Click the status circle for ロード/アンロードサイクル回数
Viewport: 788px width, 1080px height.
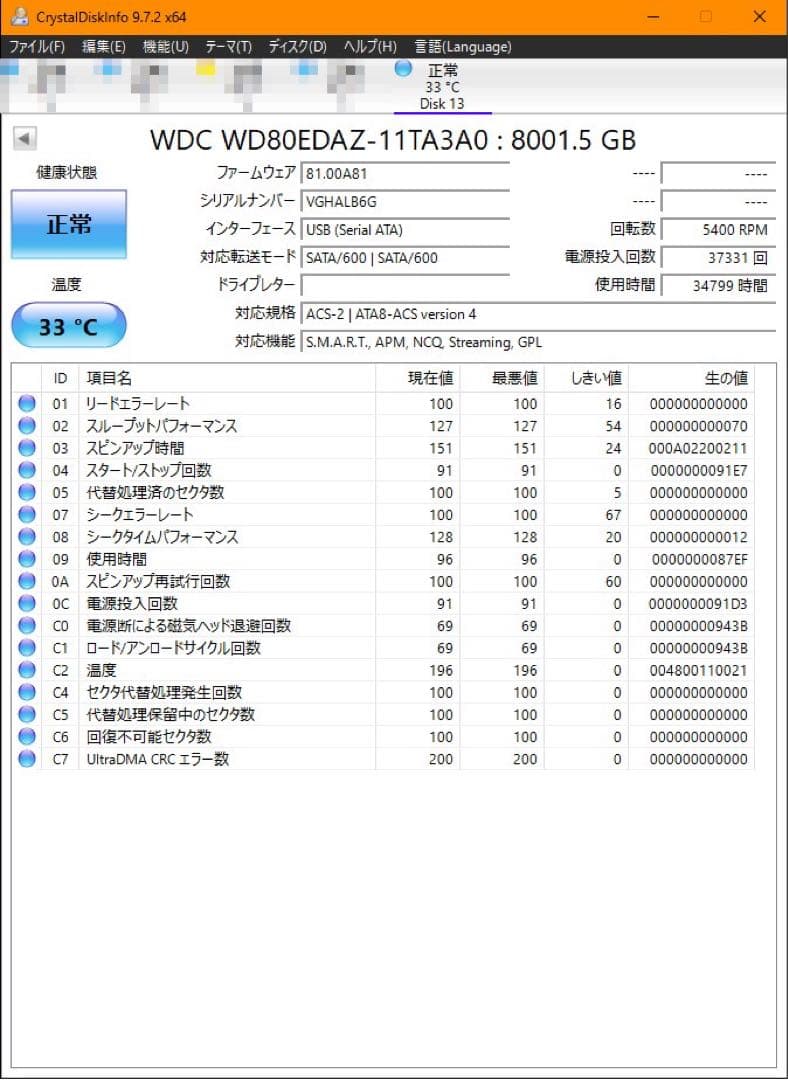point(27,647)
